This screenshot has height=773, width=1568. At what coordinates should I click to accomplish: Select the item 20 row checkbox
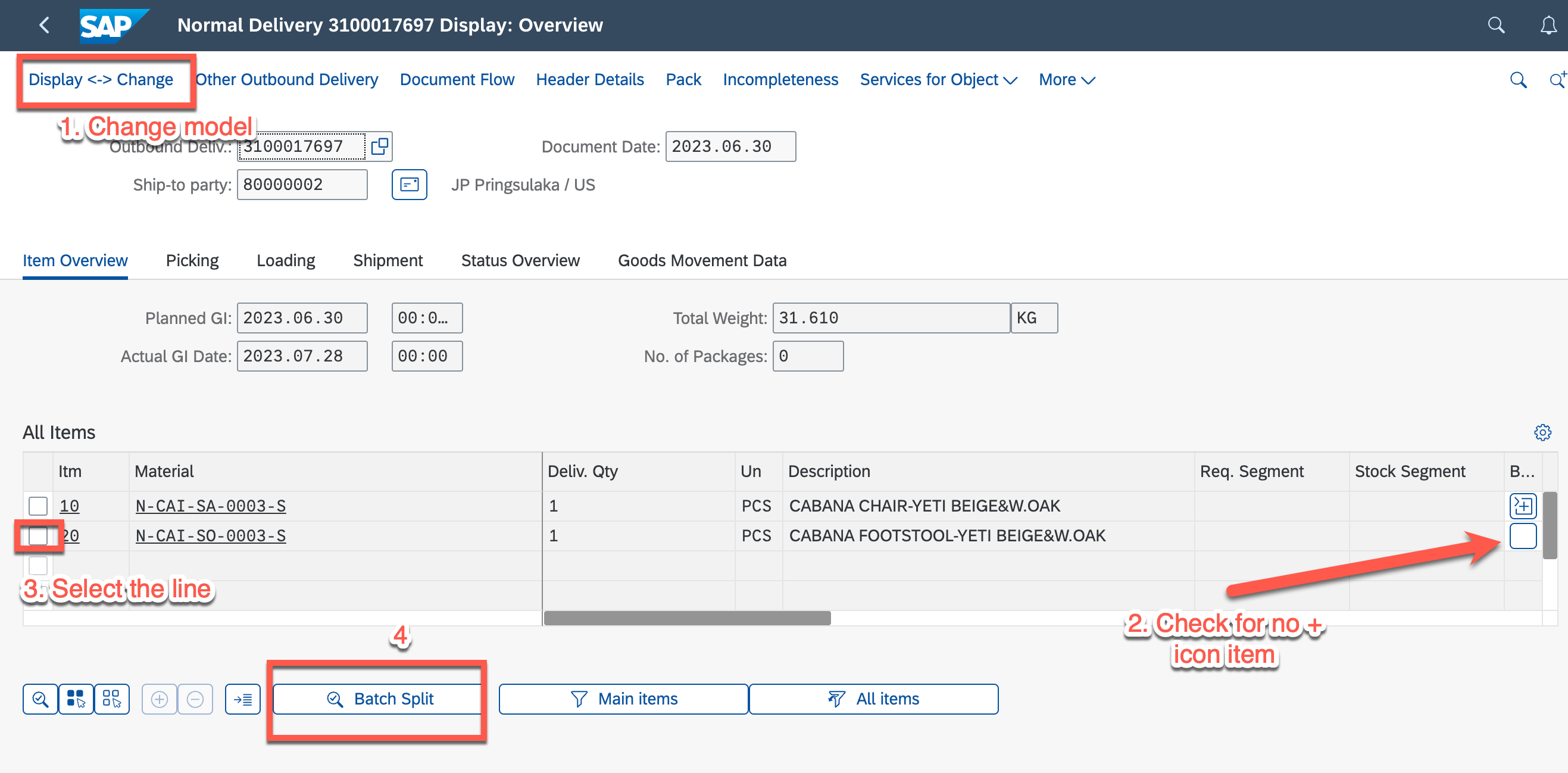(38, 535)
